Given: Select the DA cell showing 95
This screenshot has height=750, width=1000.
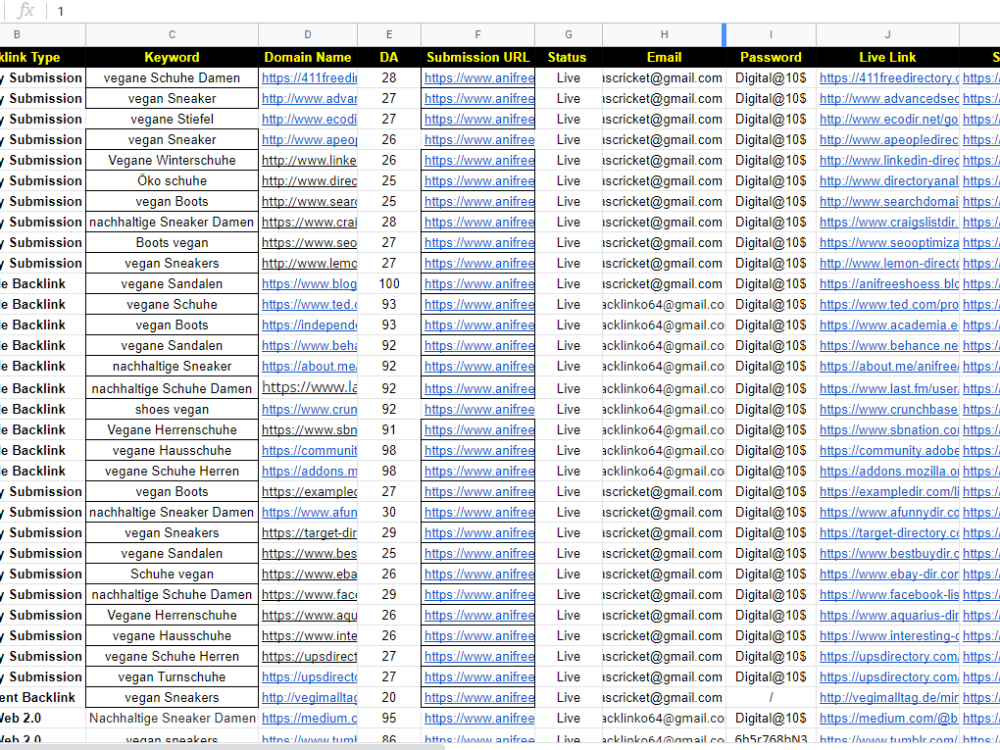Looking at the screenshot, I should tap(389, 718).
